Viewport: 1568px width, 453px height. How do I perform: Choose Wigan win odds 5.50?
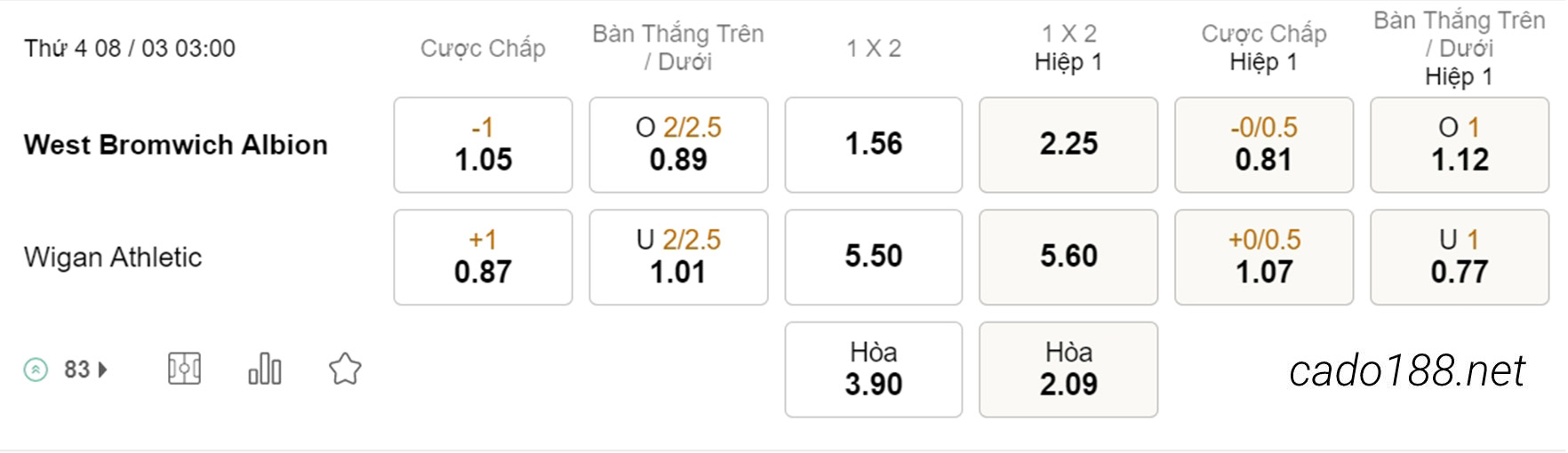click(x=874, y=258)
